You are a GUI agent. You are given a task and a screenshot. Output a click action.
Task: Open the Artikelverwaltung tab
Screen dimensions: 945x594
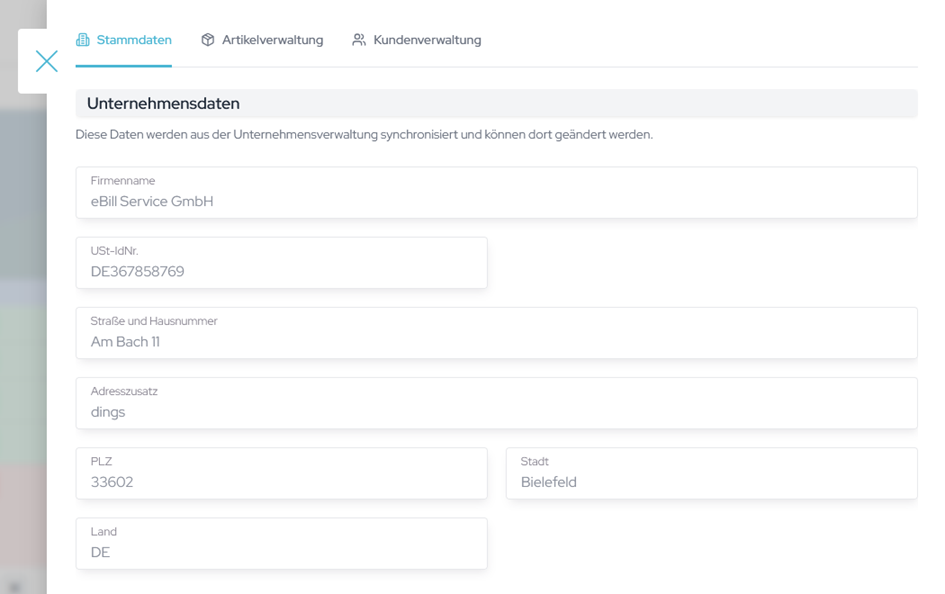[272, 40]
